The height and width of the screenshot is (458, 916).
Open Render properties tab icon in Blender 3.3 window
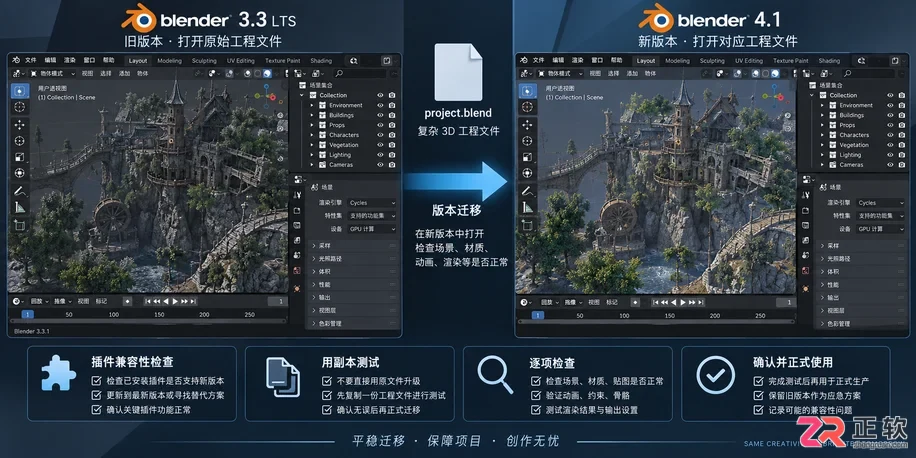(x=297, y=210)
